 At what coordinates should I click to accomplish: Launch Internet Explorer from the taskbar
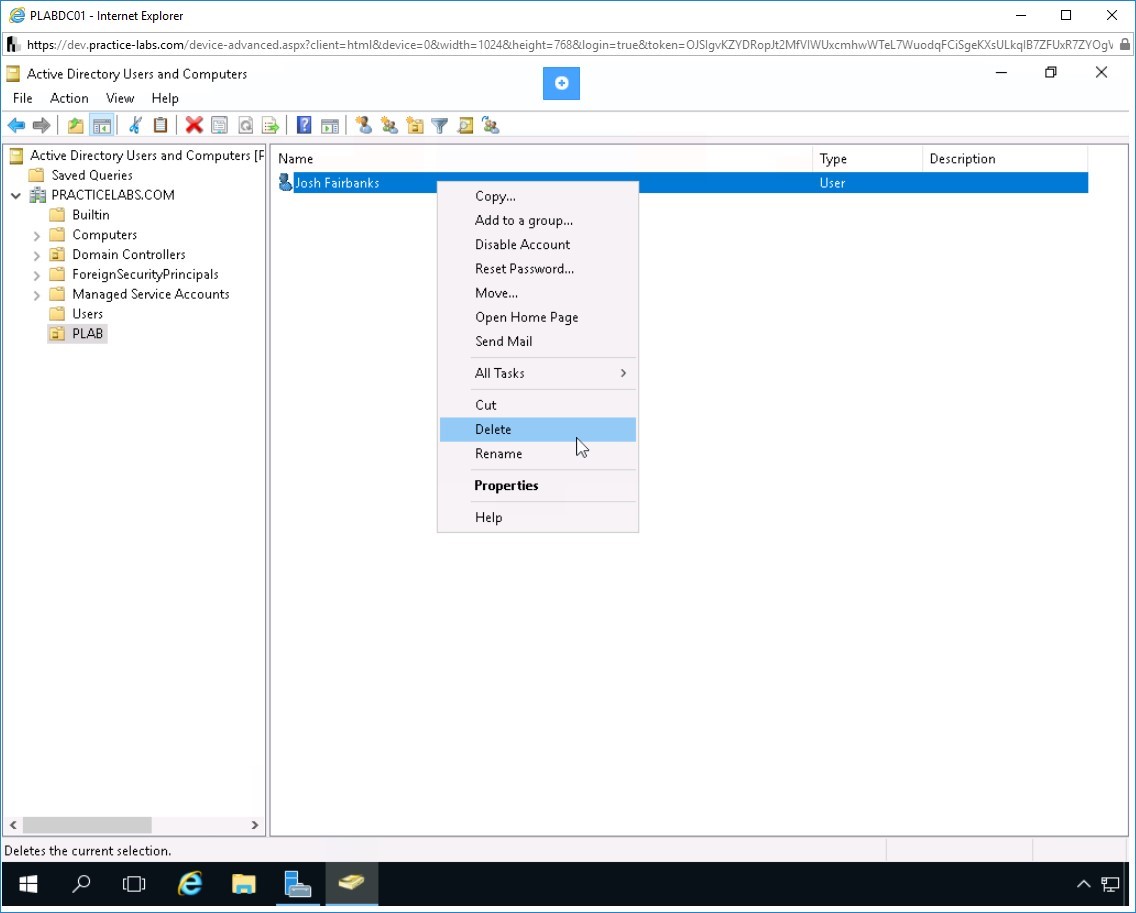[190, 883]
